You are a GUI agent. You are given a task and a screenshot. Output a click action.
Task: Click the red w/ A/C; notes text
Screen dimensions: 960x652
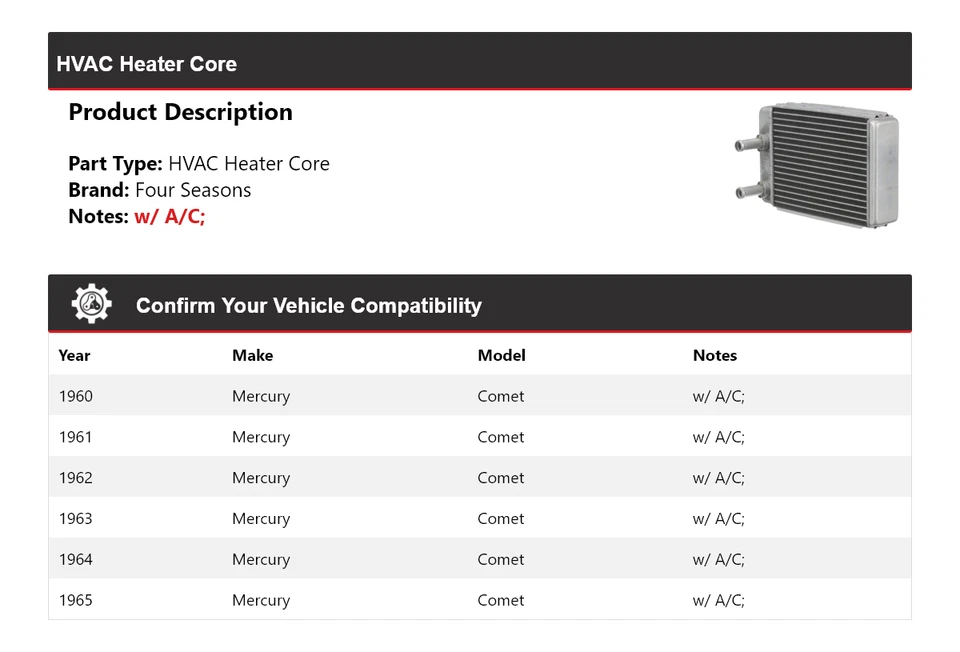[x=169, y=216]
